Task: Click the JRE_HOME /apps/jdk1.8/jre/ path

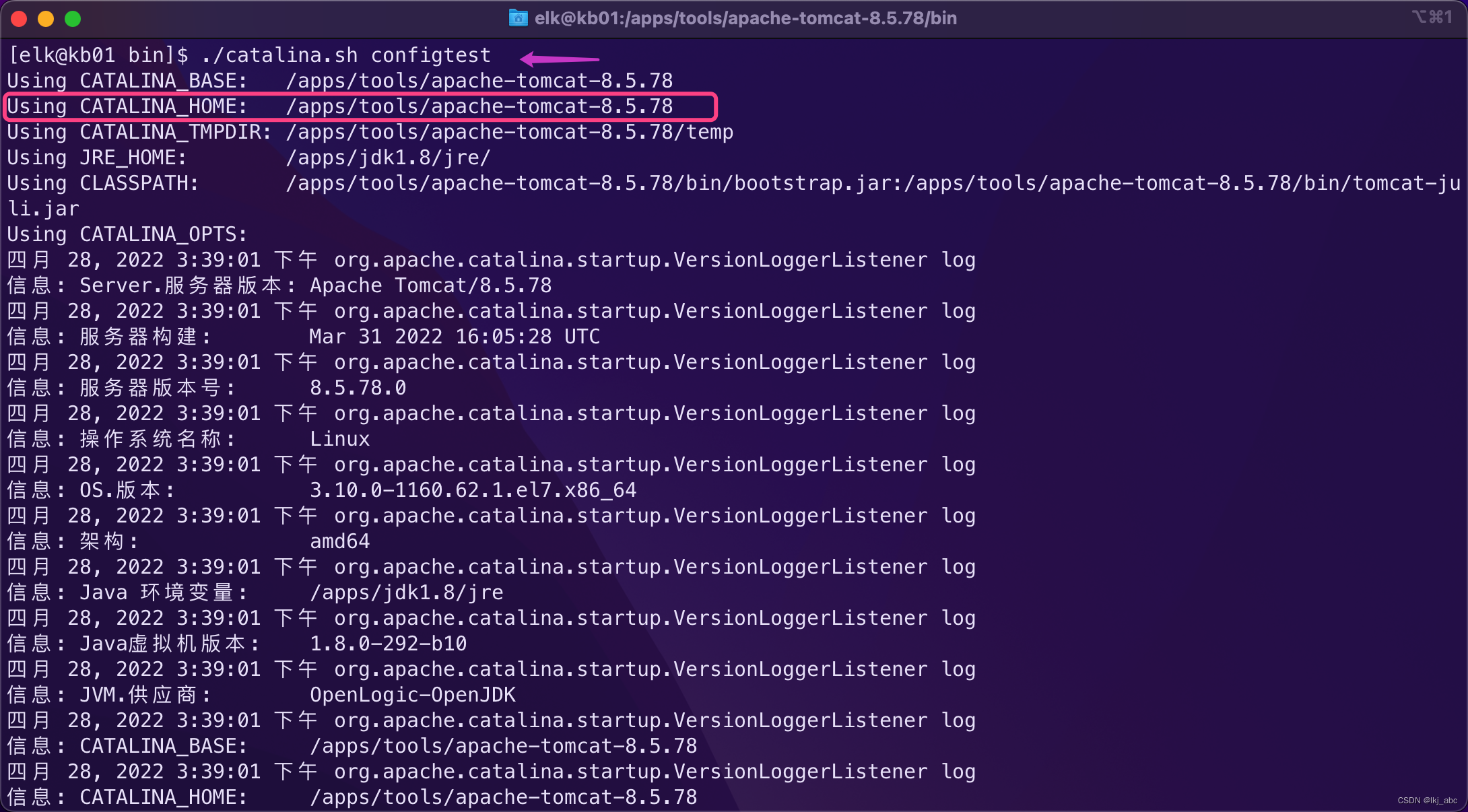Action: pyautogui.click(x=388, y=158)
